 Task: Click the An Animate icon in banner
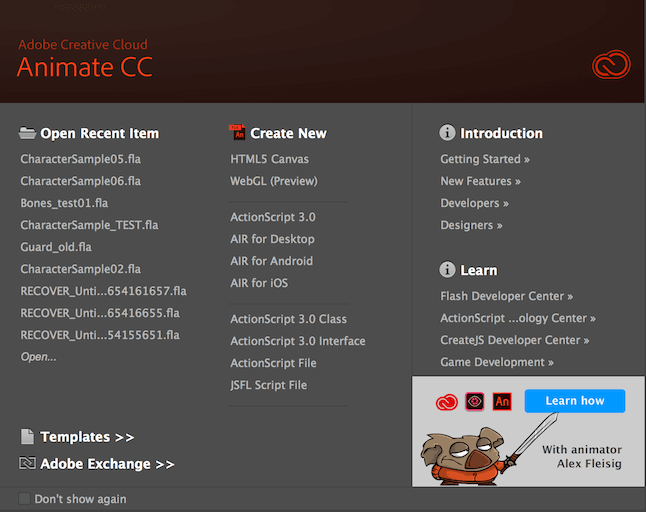(502, 401)
